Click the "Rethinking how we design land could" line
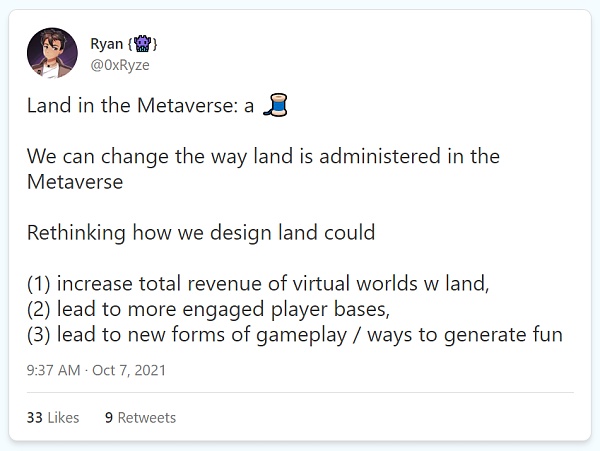 (201, 233)
